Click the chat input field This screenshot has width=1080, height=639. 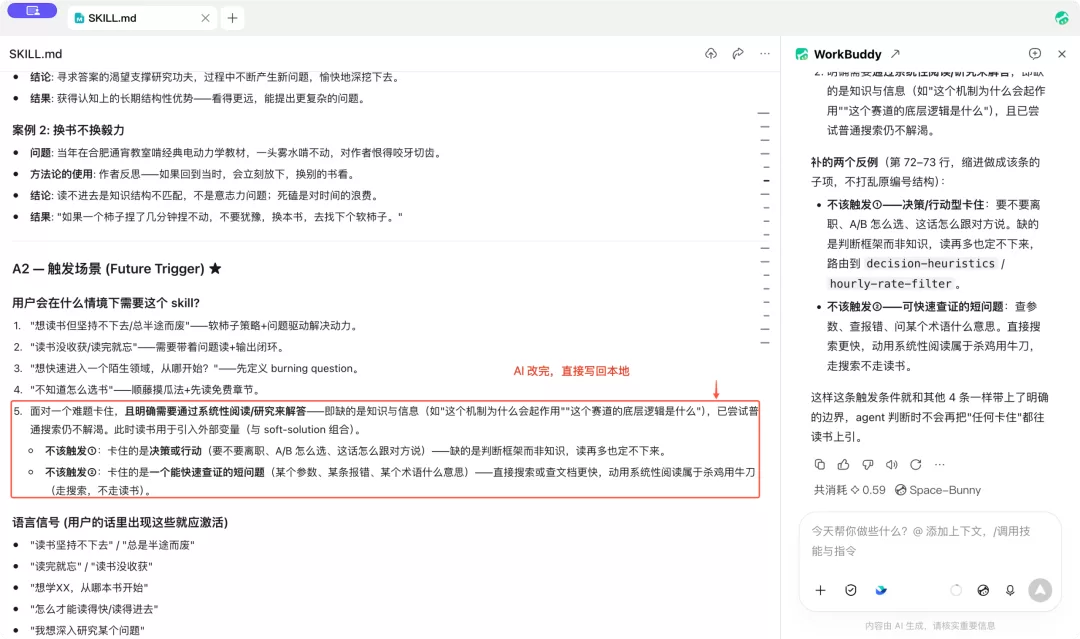click(x=930, y=541)
